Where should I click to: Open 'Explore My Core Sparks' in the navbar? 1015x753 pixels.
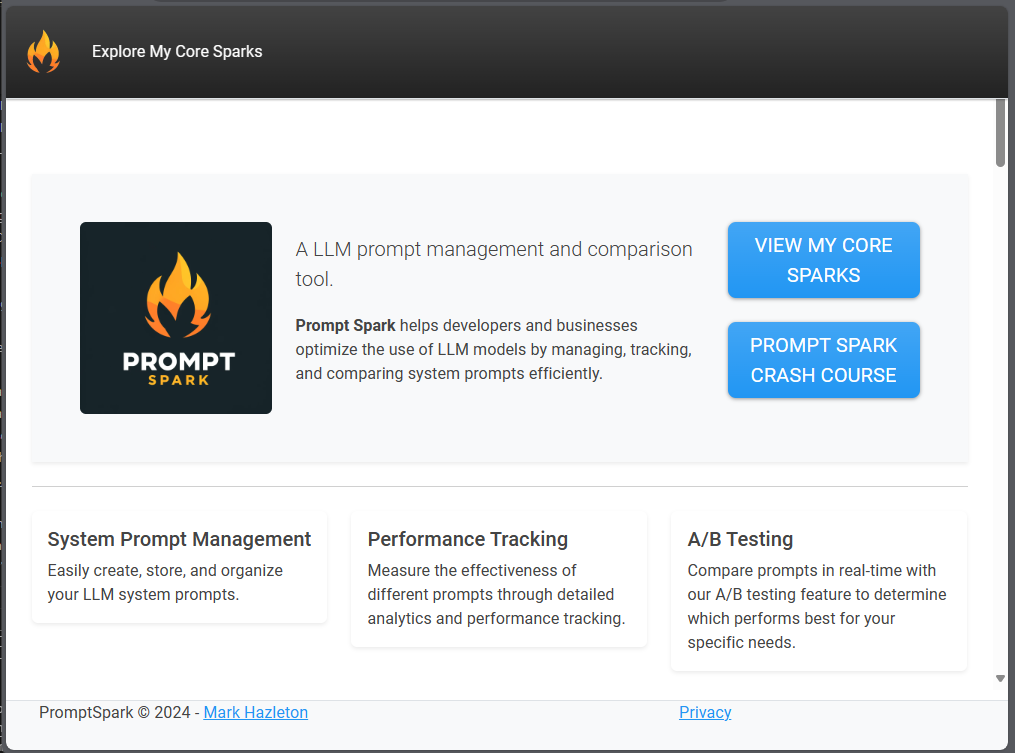(x=177, y=51)
